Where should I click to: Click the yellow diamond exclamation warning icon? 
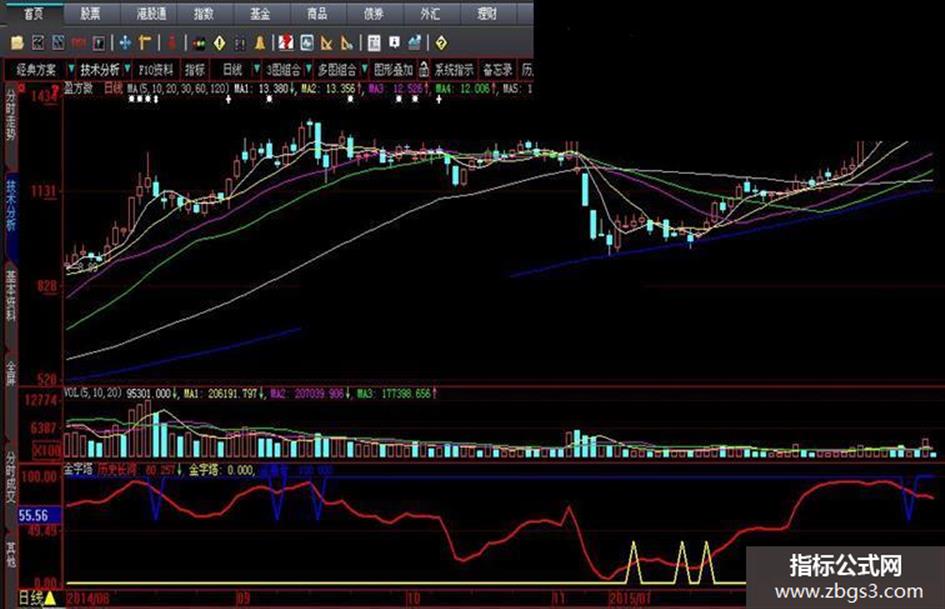pyautogui.click(x=219, y=43)
